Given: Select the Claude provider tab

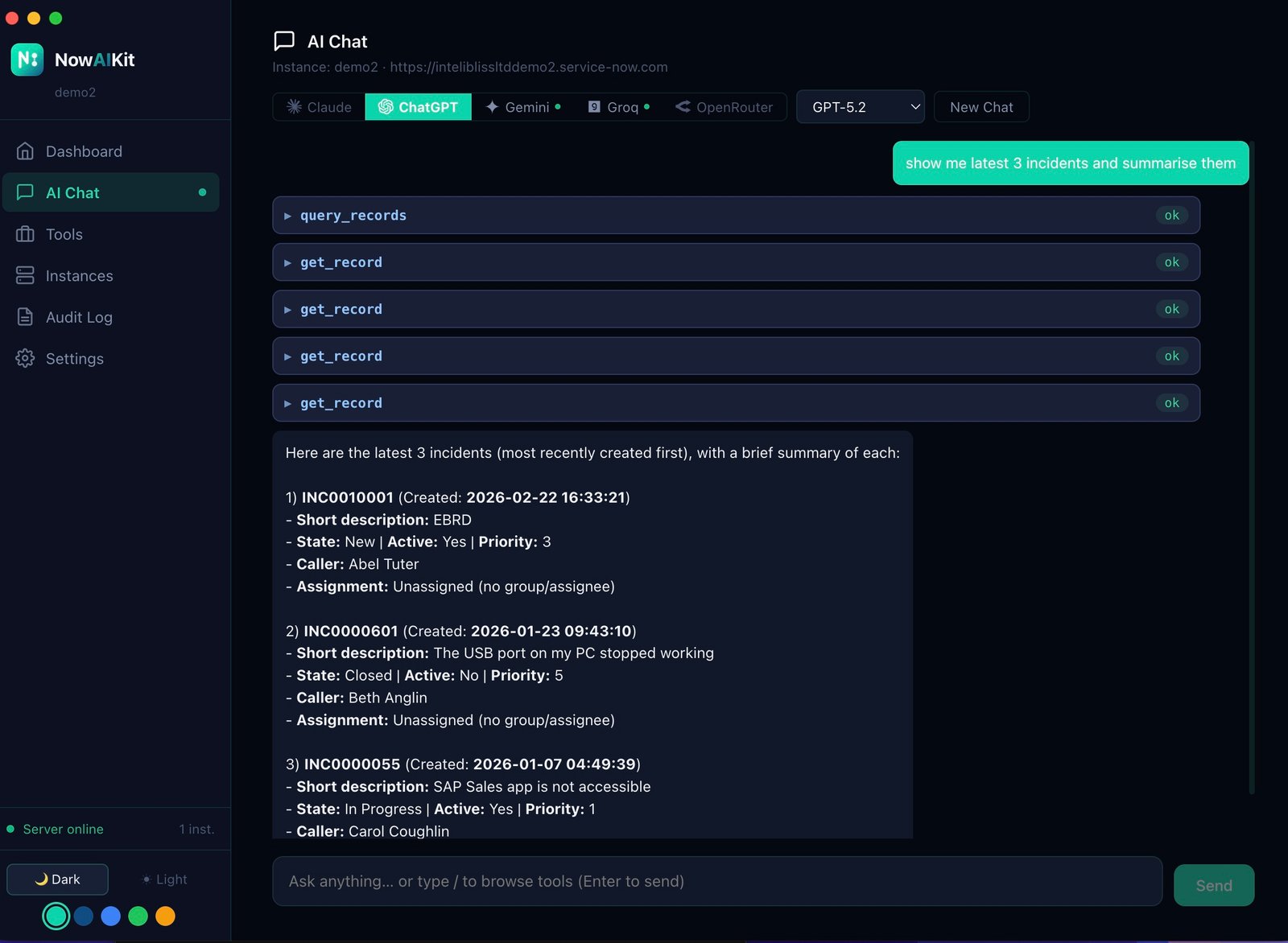Looking at the screenshot, I should point(320,106).
